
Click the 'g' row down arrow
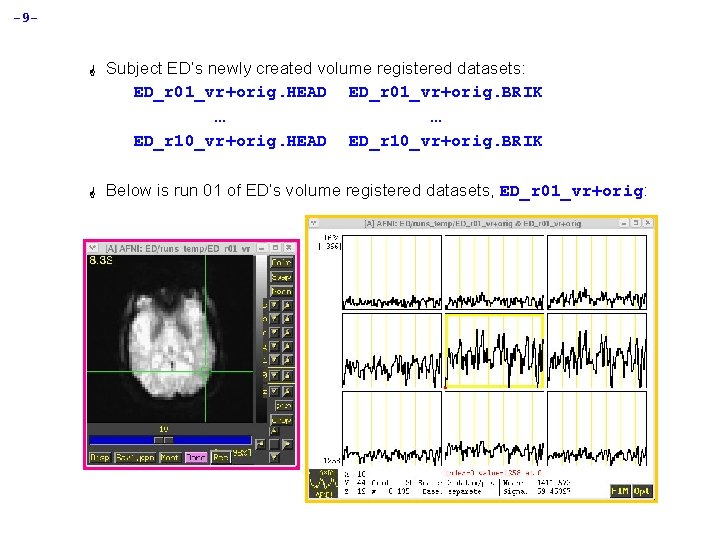[x=274, y=346]
